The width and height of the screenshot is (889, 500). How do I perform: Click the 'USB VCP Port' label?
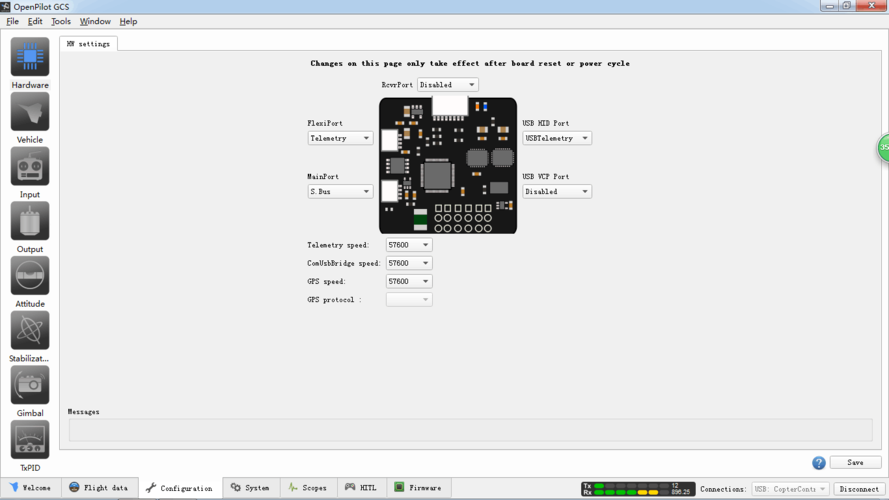[x=546, y=176]
